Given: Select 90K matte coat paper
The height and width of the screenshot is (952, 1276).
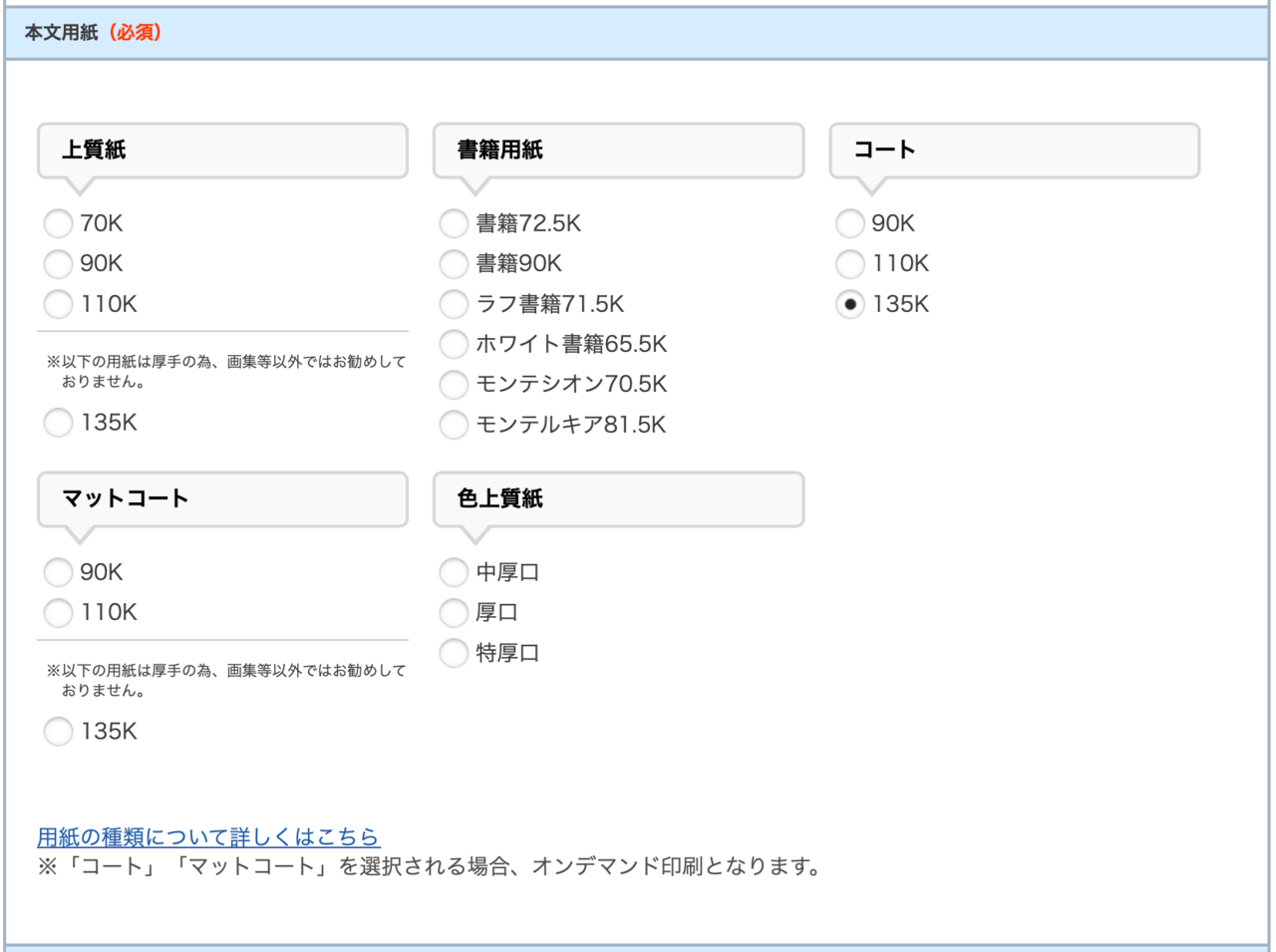Looking at the screenshot, I should coord(58,572).
